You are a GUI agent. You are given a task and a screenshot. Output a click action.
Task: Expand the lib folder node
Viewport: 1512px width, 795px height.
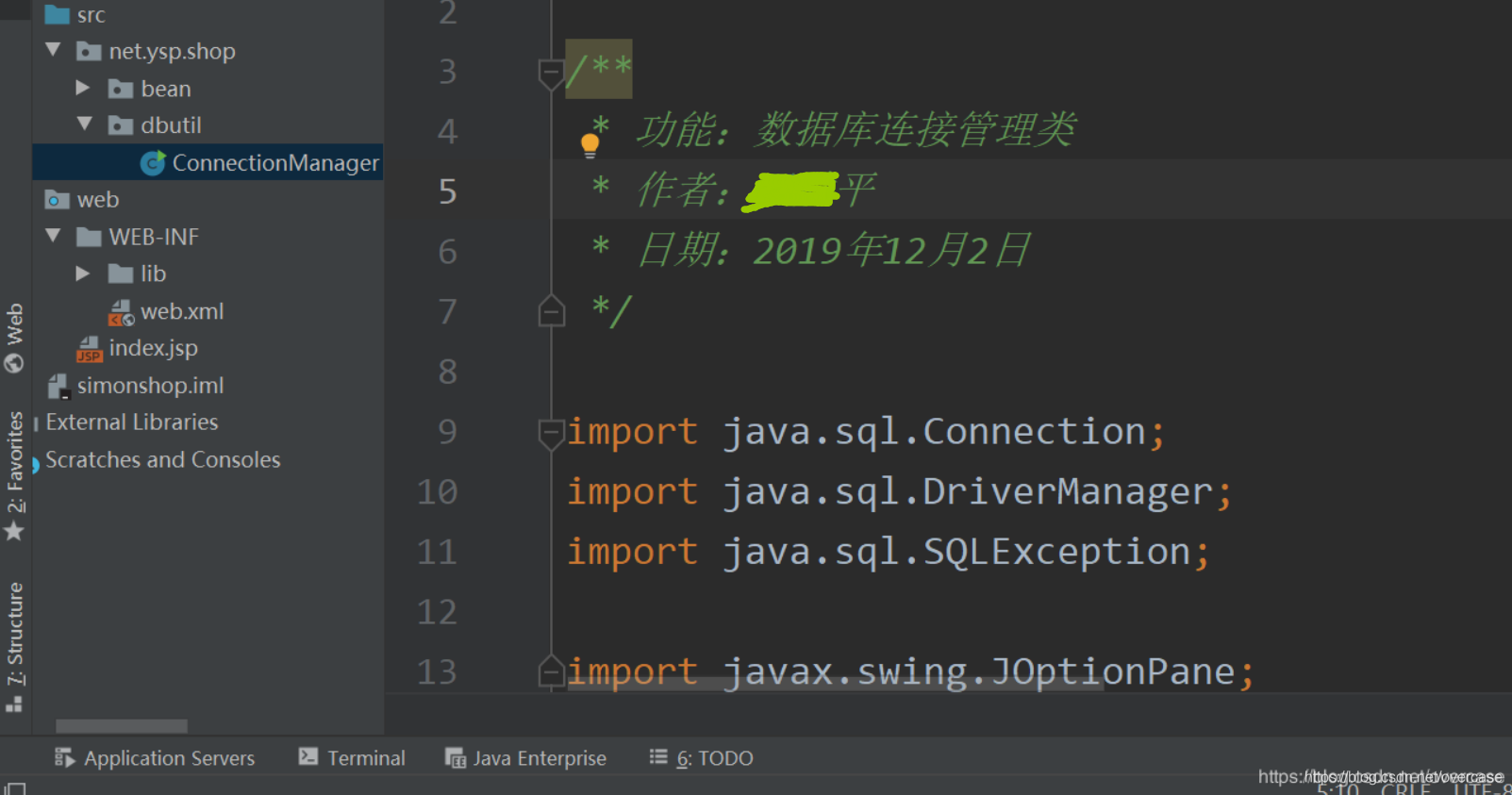tap(83, 273)
